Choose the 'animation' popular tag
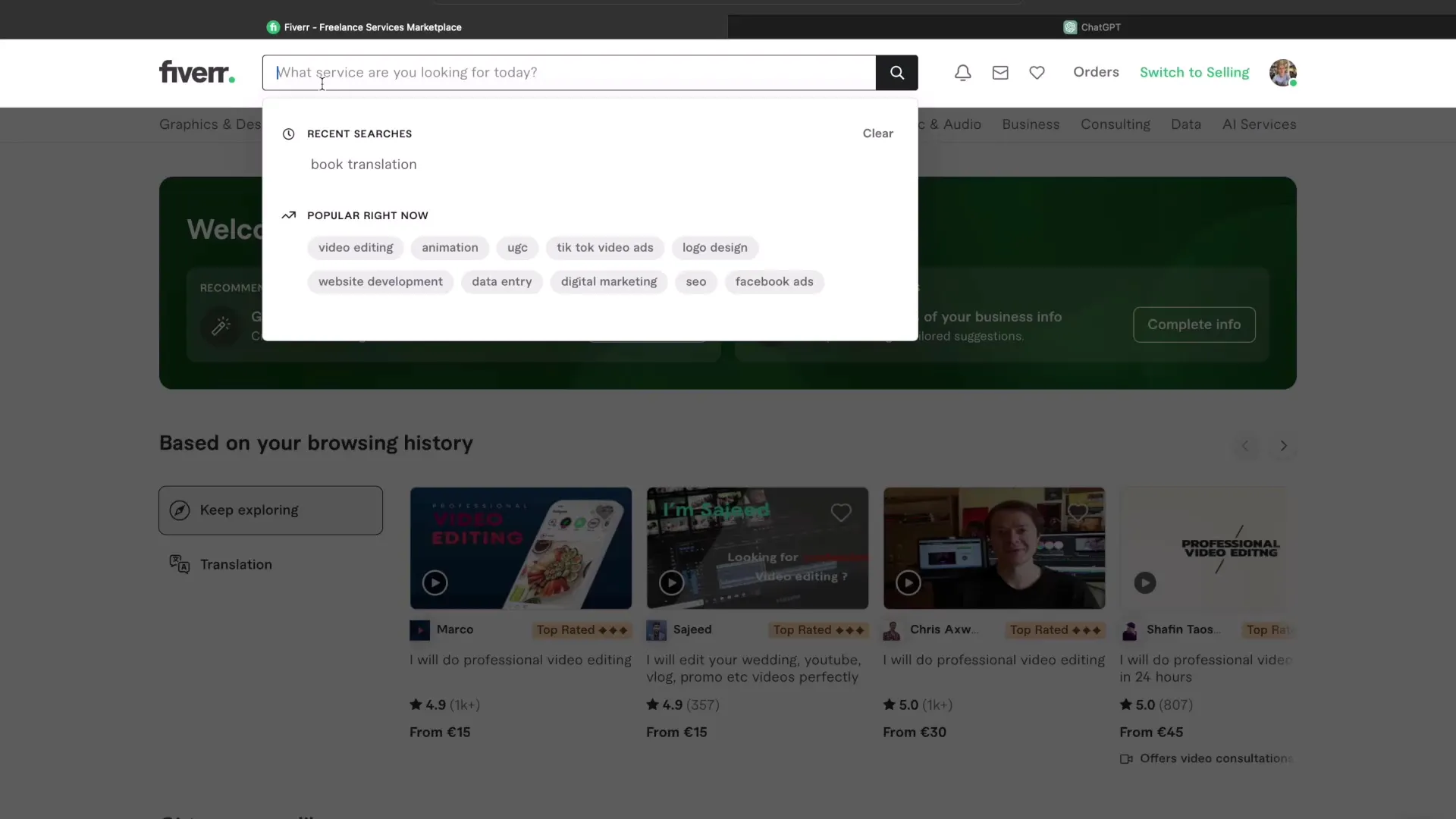The height and width of the screenshot is (819, 1456). coord(450,248)
